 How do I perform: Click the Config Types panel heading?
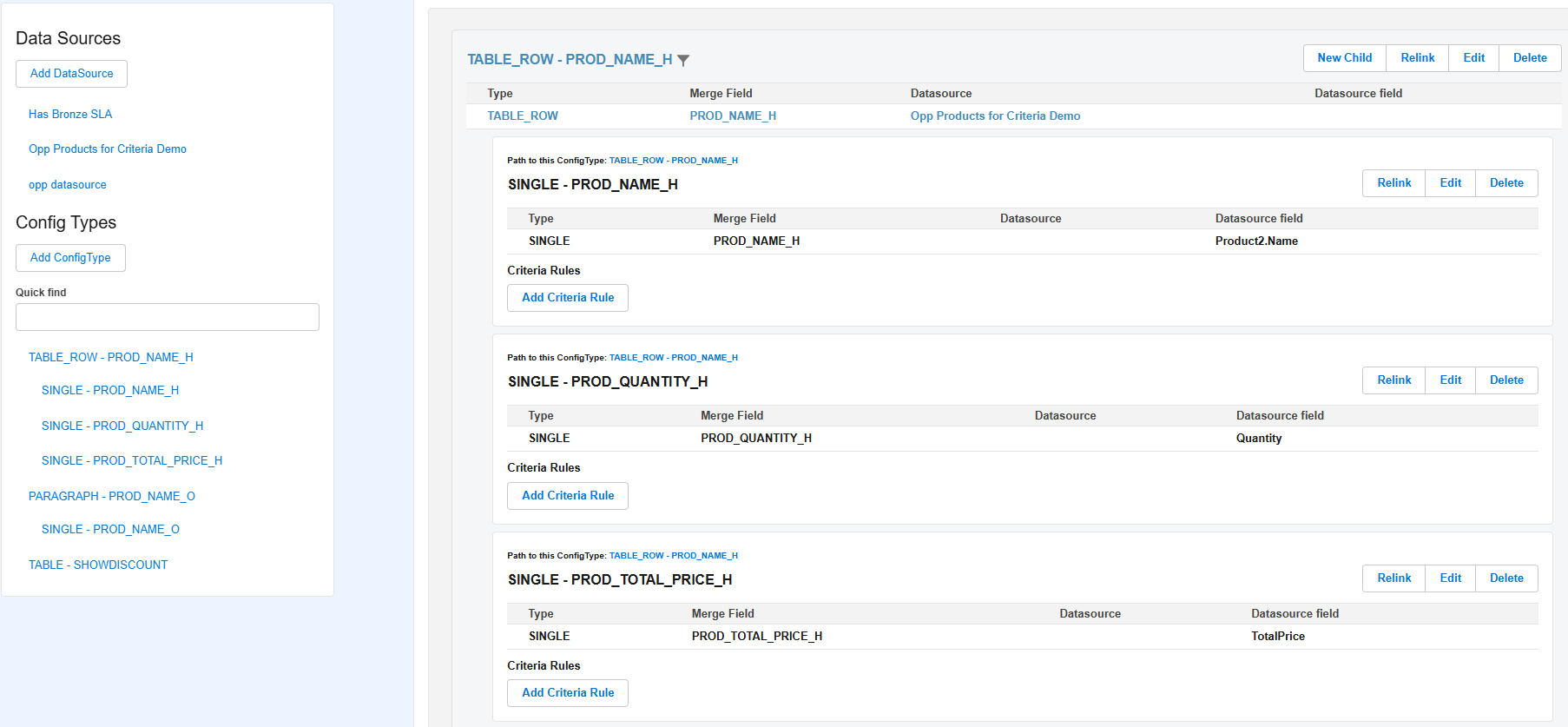pyautogui.click(x=66, y=222)
